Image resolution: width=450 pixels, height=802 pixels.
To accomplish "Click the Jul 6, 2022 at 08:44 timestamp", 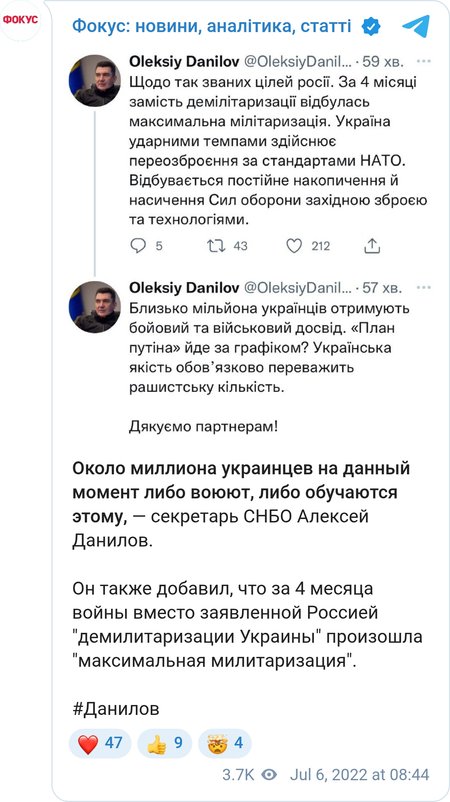I will [359, 774].
